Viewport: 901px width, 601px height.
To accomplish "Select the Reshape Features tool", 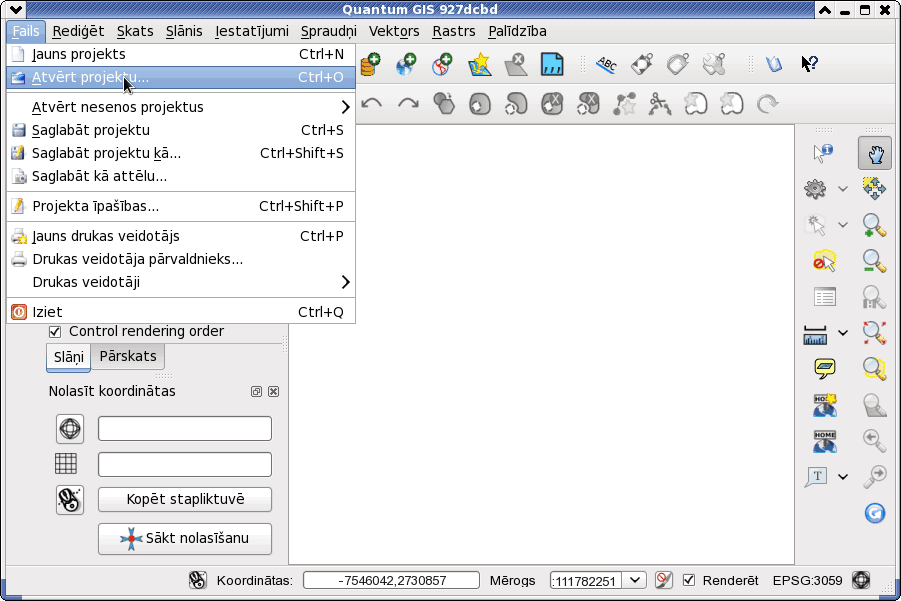I will pyautogui.click(x=624, y=104).
